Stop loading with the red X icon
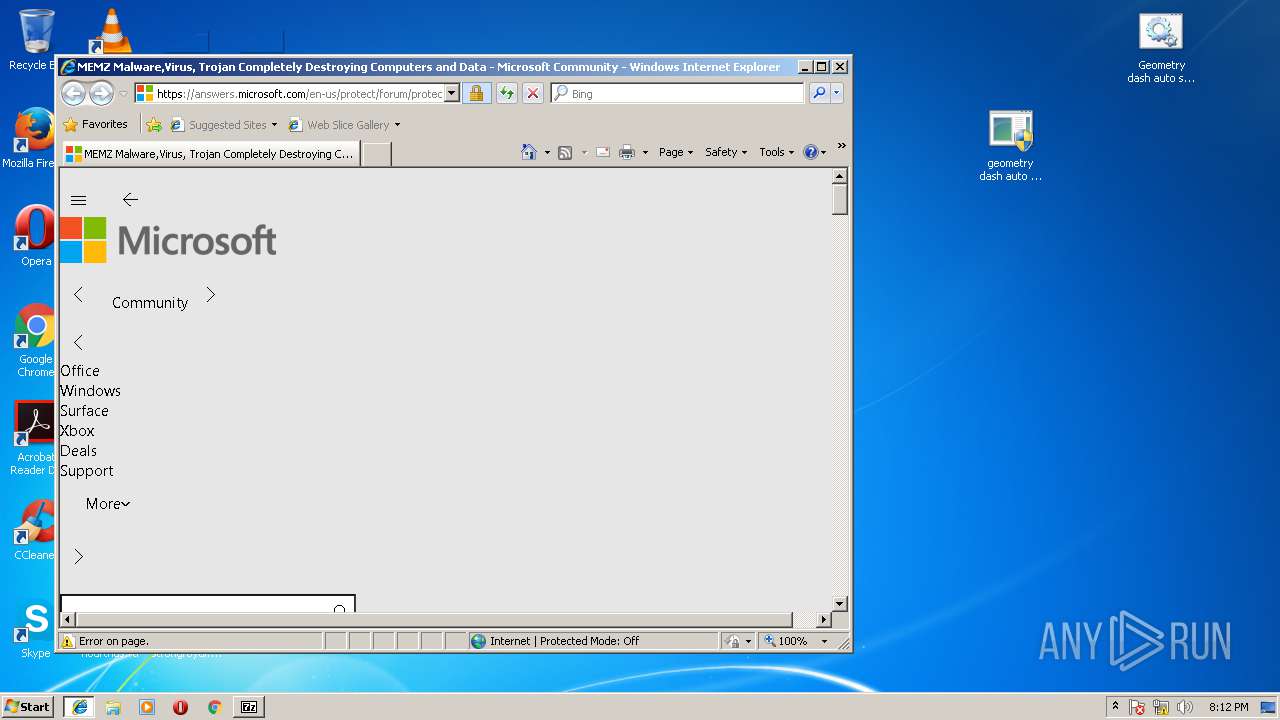Image resolution: width=1280 pixels, height=720 pixels. point(533,93)
